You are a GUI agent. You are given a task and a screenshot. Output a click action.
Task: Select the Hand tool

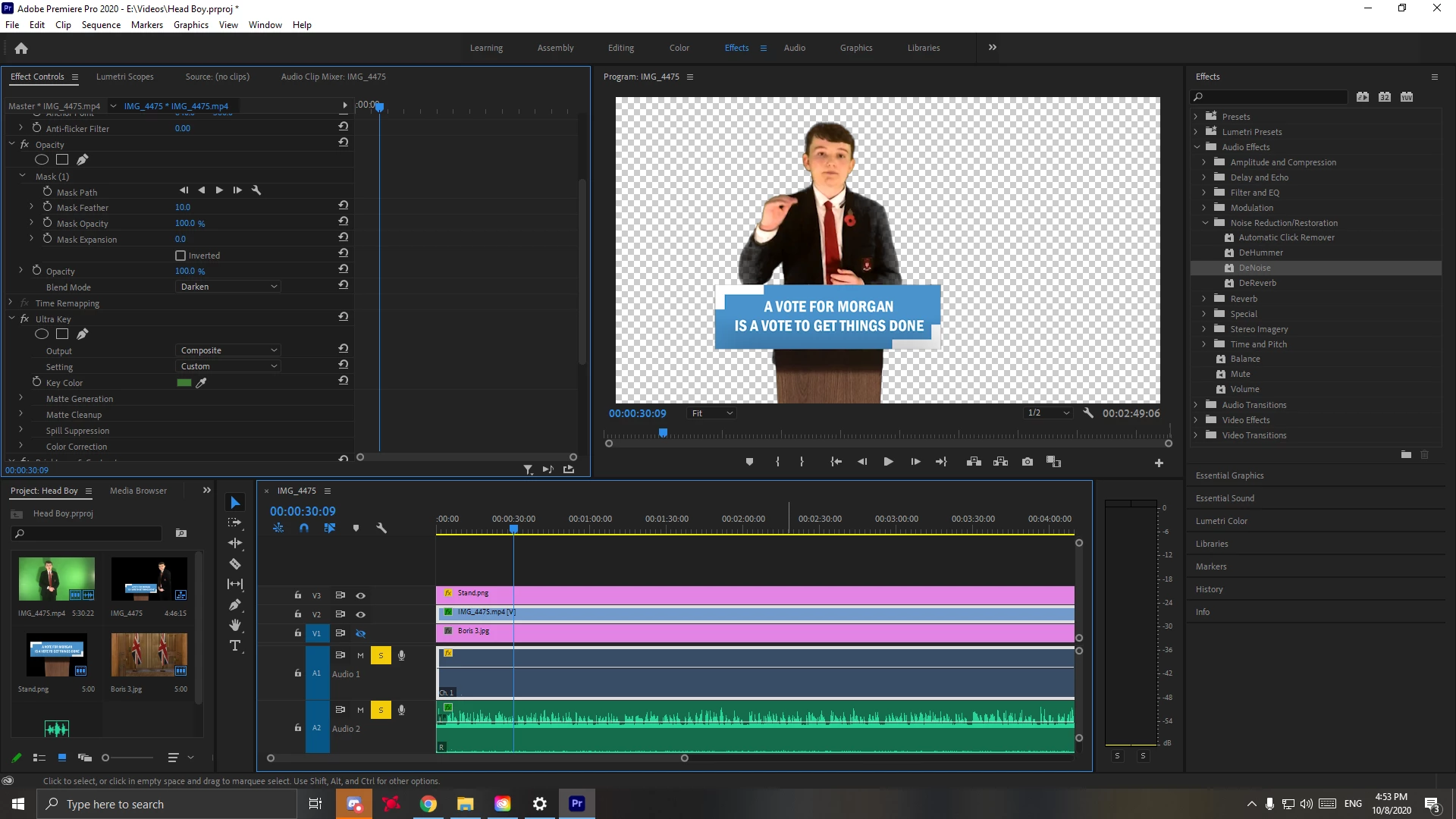(x=235, y=625)
